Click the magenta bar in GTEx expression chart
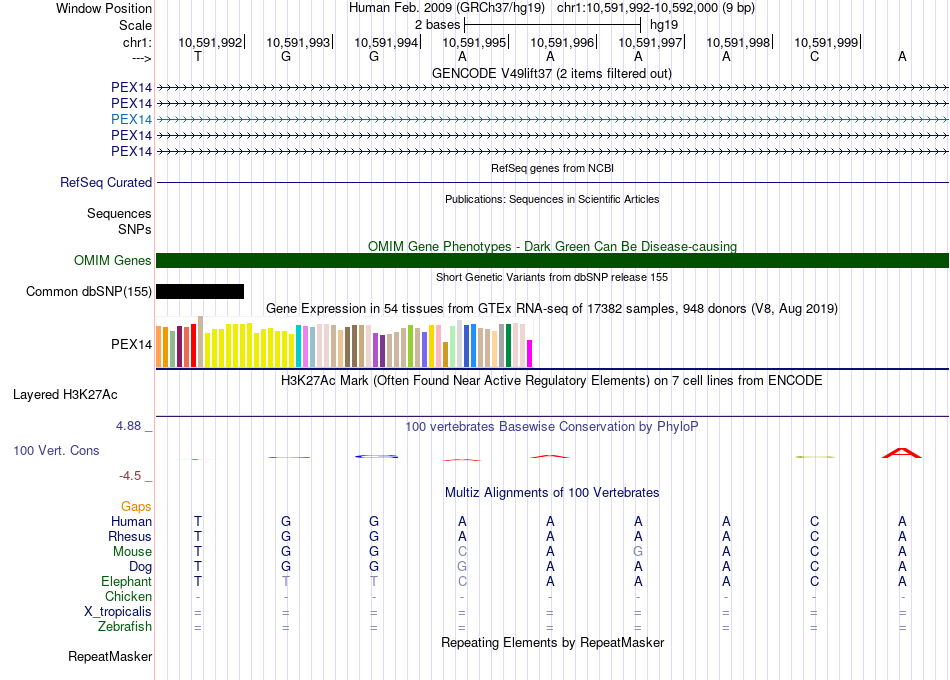The height and width of the screenshot is (680, 950). click(x=530, y=354)
